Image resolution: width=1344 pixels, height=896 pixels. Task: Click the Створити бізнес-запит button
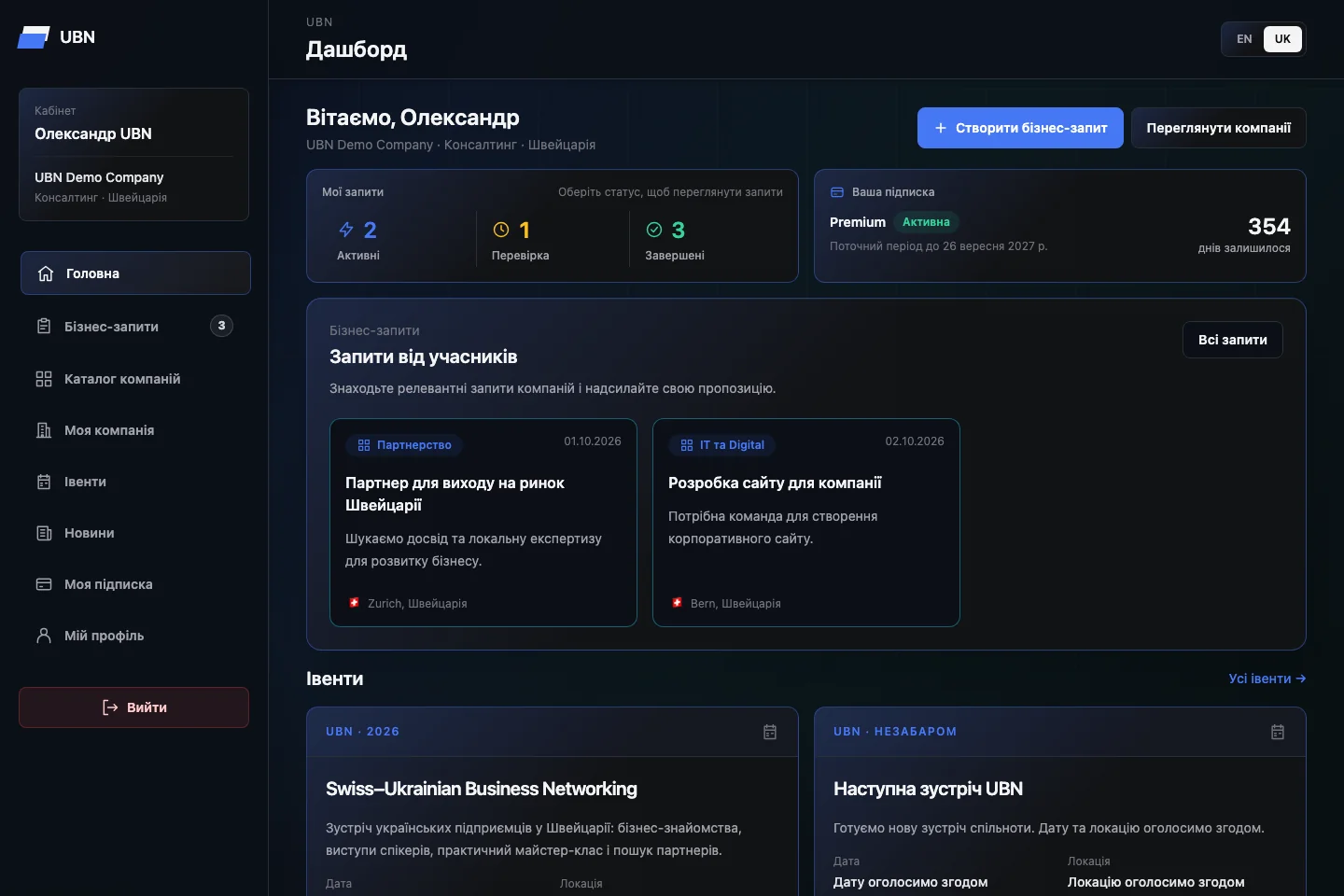1020,128
